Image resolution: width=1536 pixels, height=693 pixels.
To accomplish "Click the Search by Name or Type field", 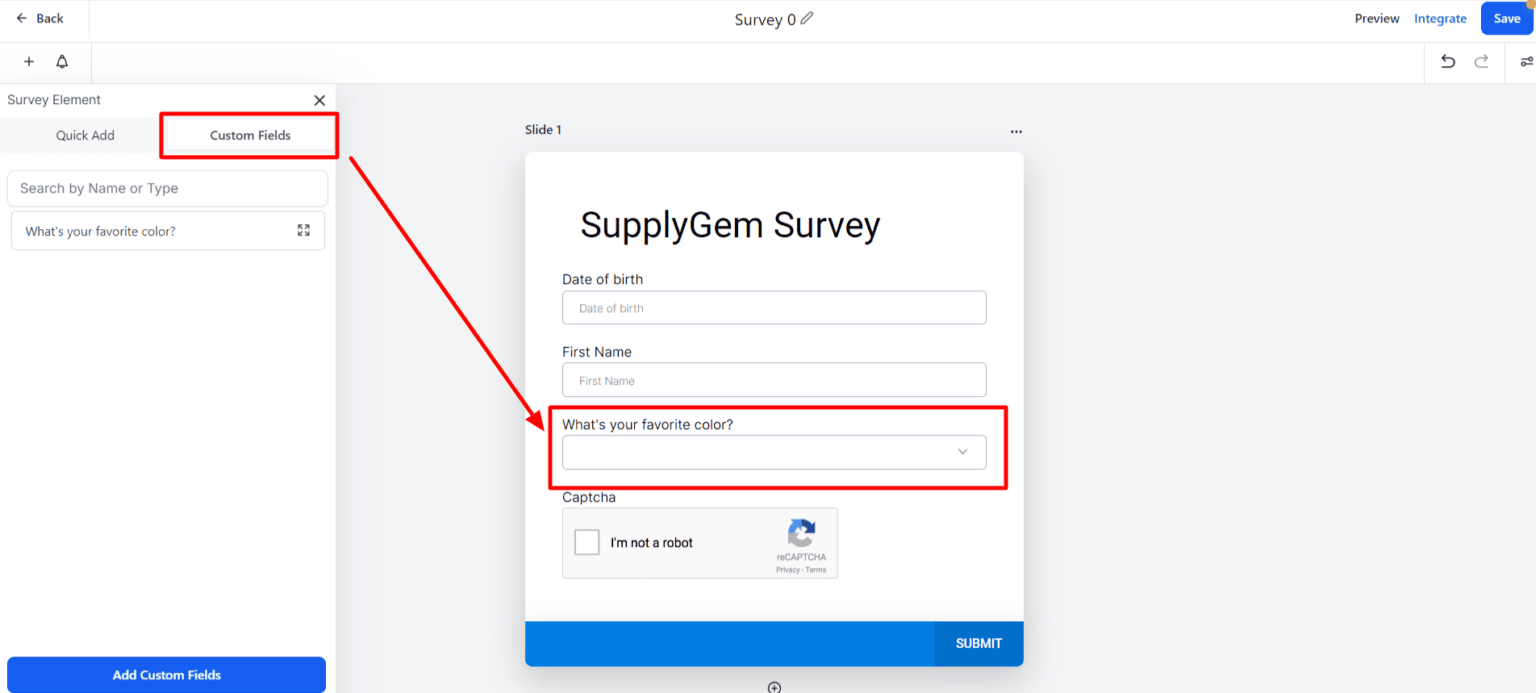I will [167, 188].
